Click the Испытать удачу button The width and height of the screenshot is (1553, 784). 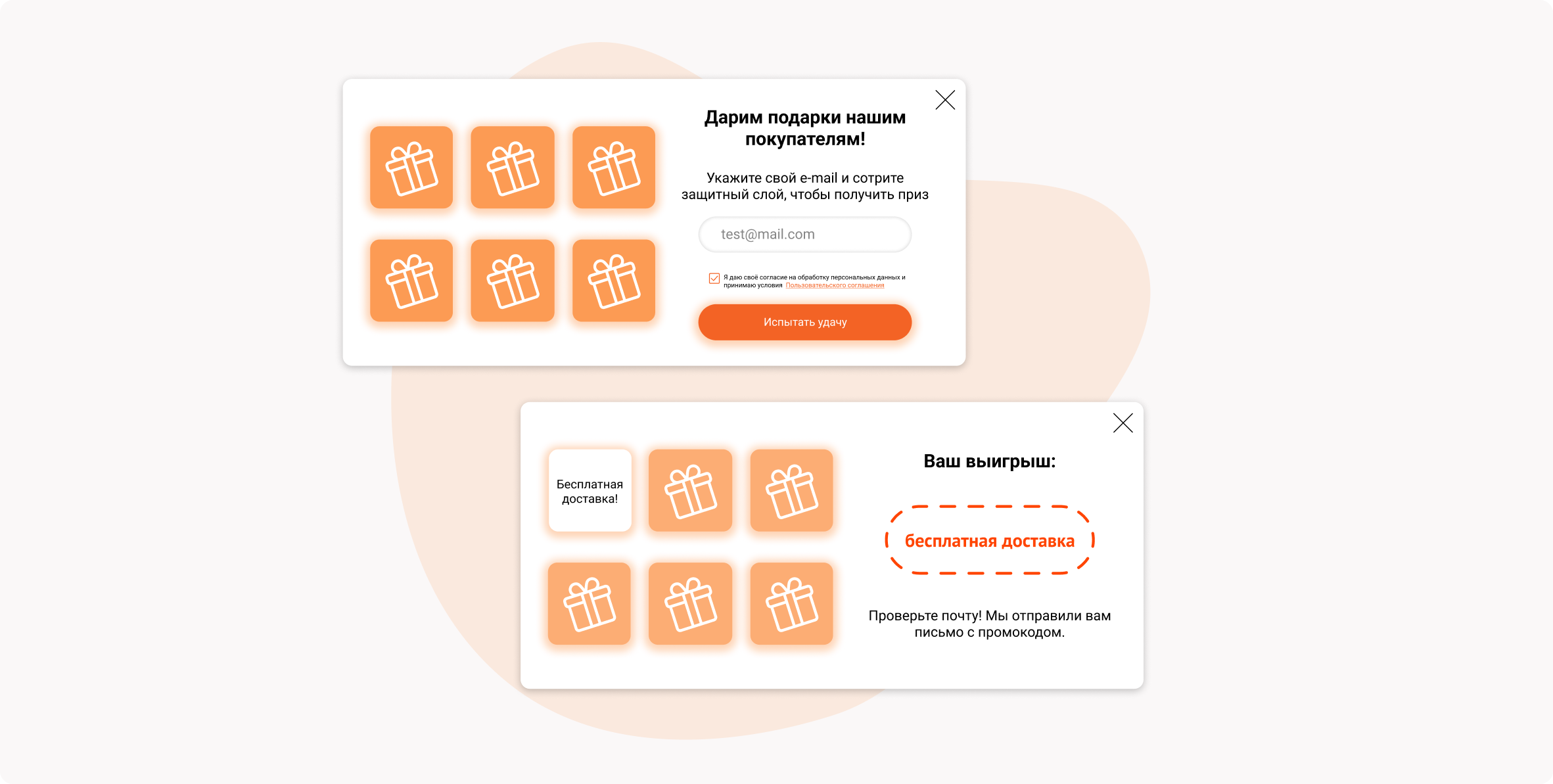coord(805,322)
